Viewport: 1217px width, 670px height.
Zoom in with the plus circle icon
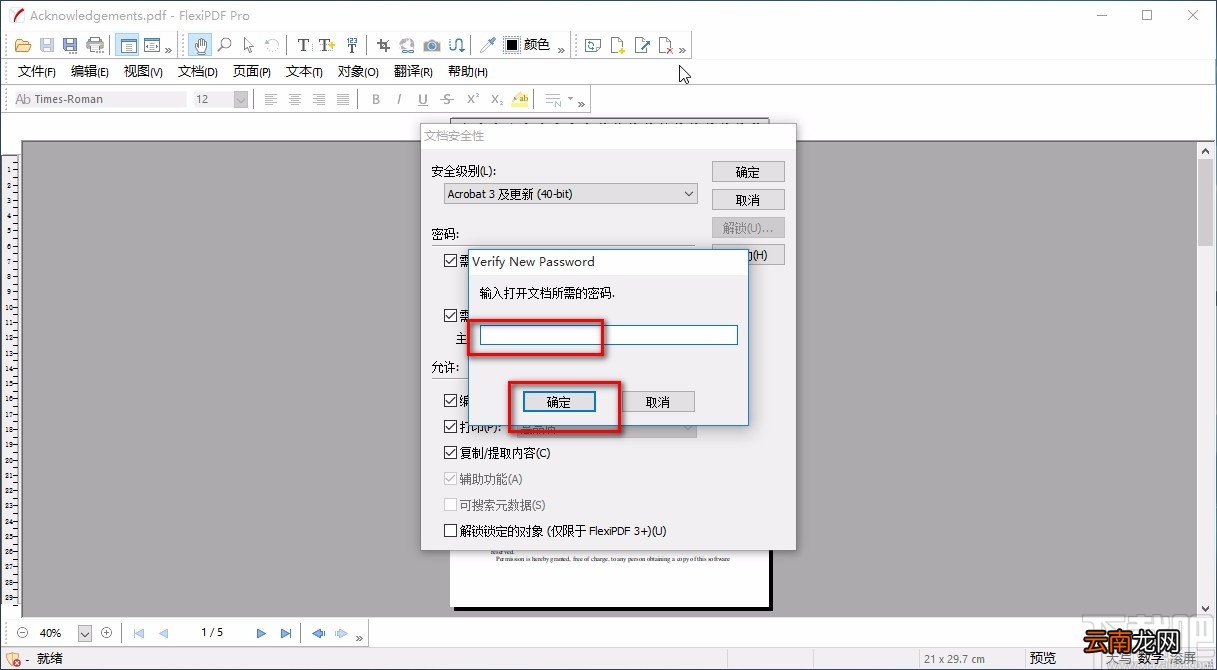pos(106,633)
